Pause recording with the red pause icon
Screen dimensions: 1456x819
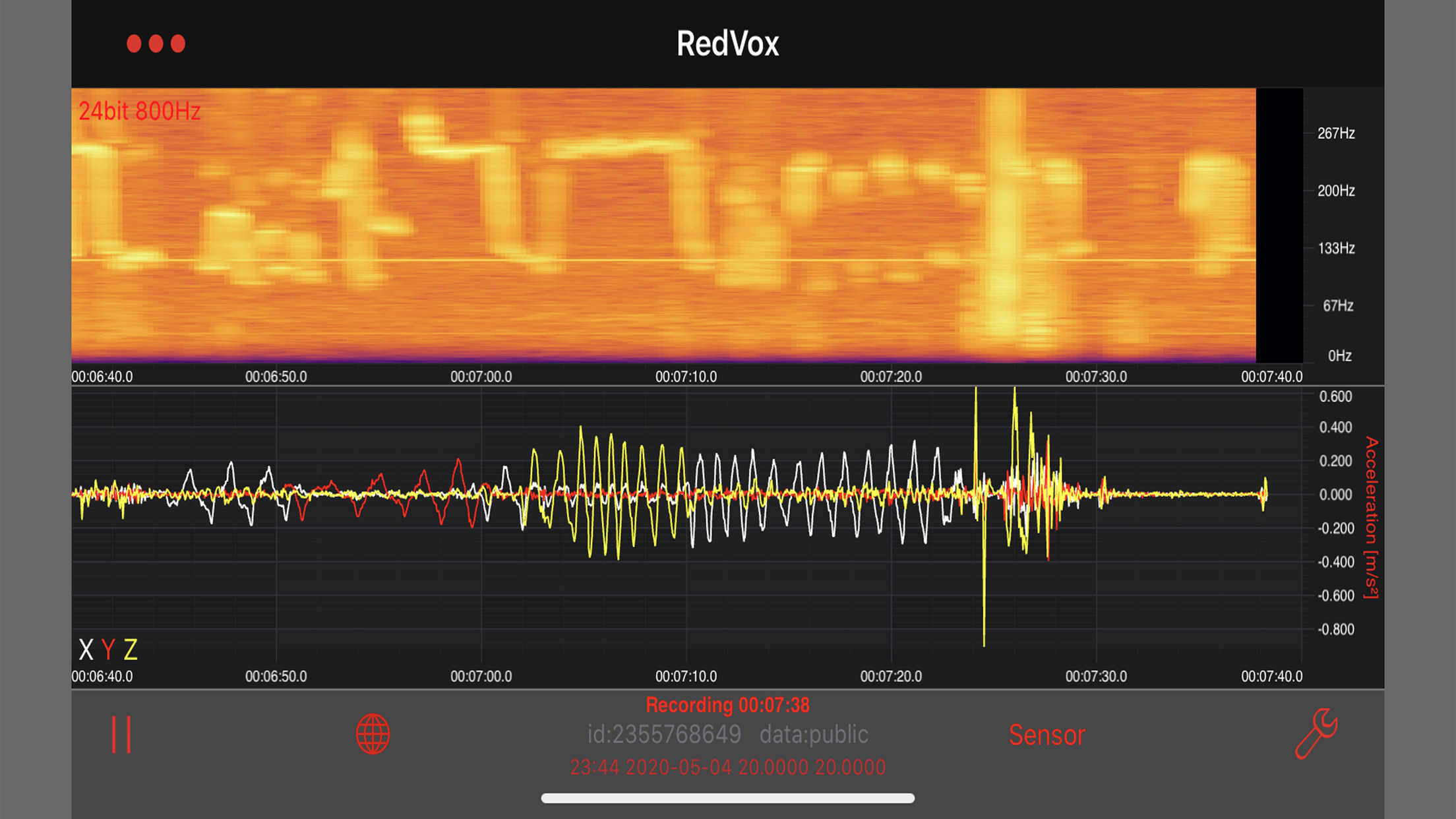tap(121, 735)
